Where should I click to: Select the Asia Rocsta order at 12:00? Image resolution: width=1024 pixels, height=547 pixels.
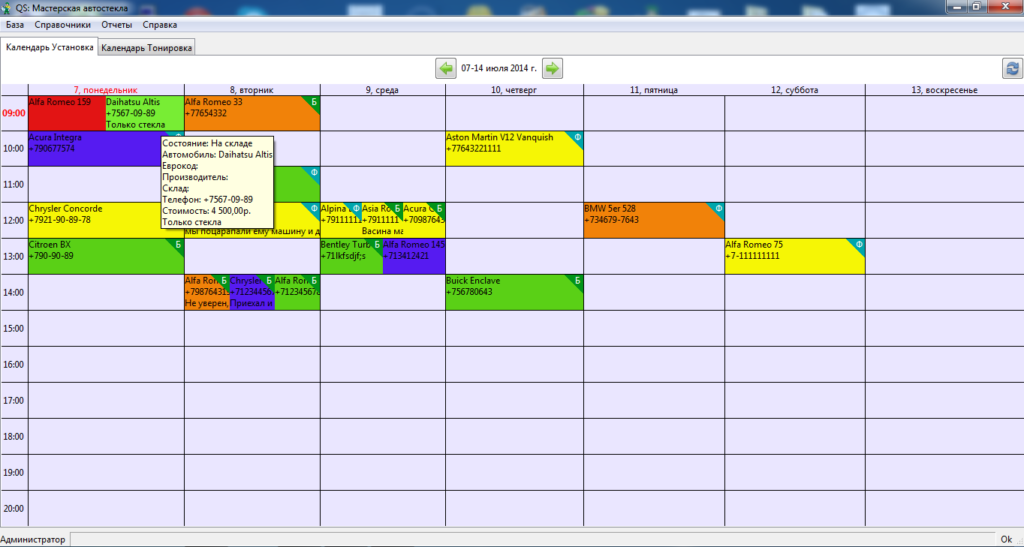(382, 220)
